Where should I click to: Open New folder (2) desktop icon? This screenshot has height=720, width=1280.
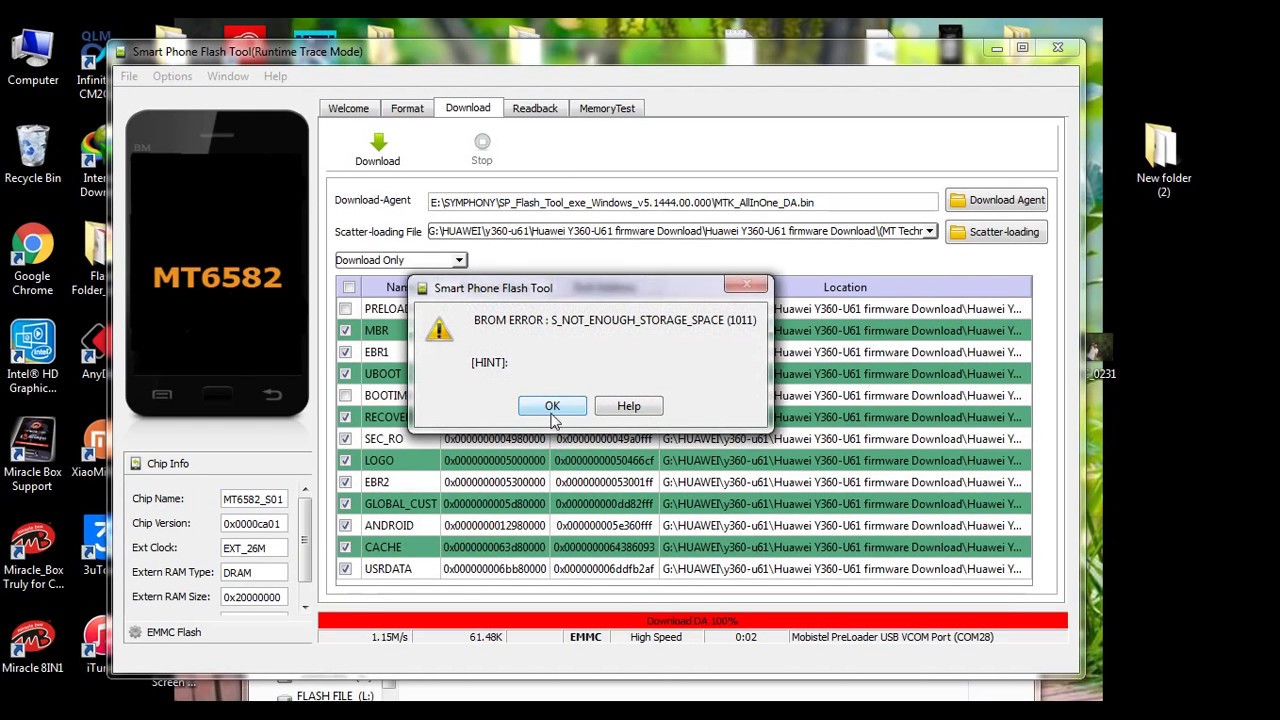[x=1163, y=160]
